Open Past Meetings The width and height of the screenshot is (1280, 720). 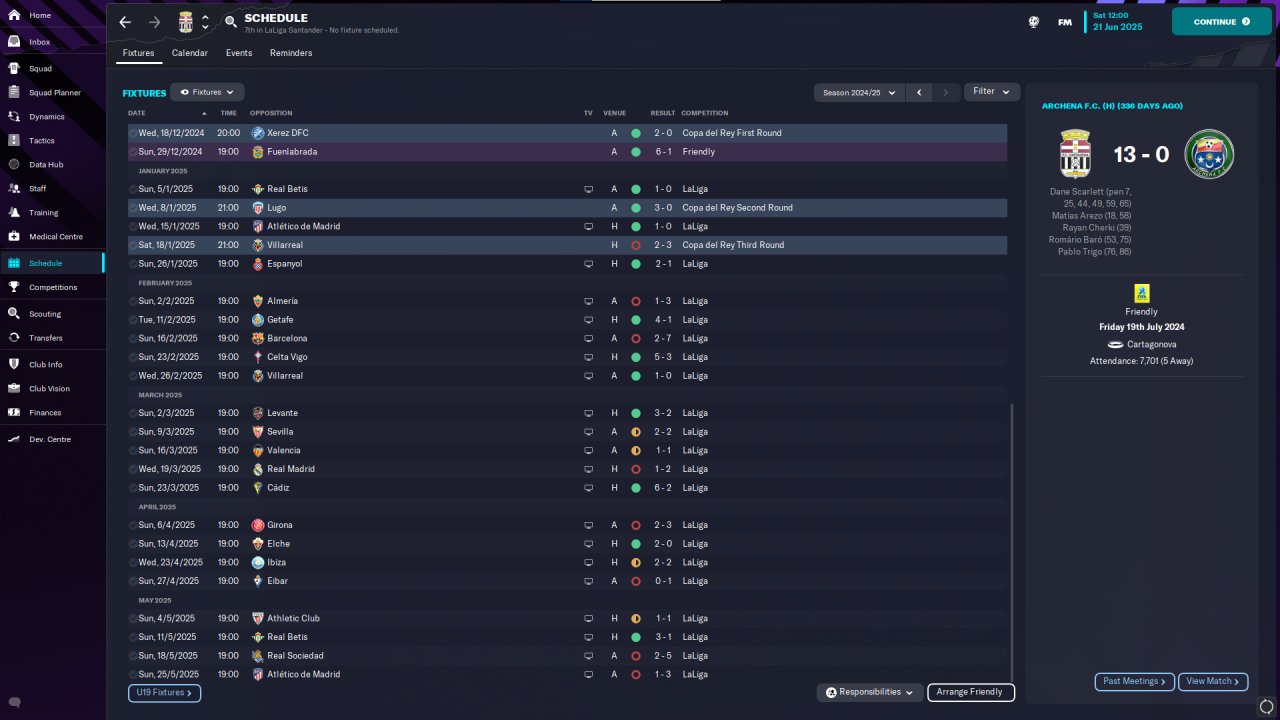coord(1134,682)
